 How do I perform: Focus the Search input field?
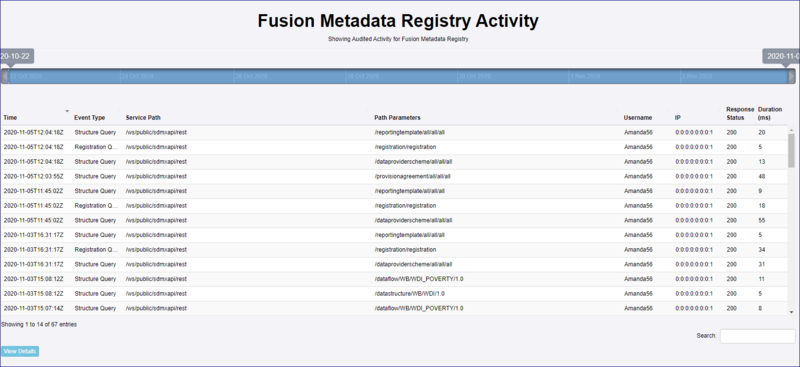point(757,336)
